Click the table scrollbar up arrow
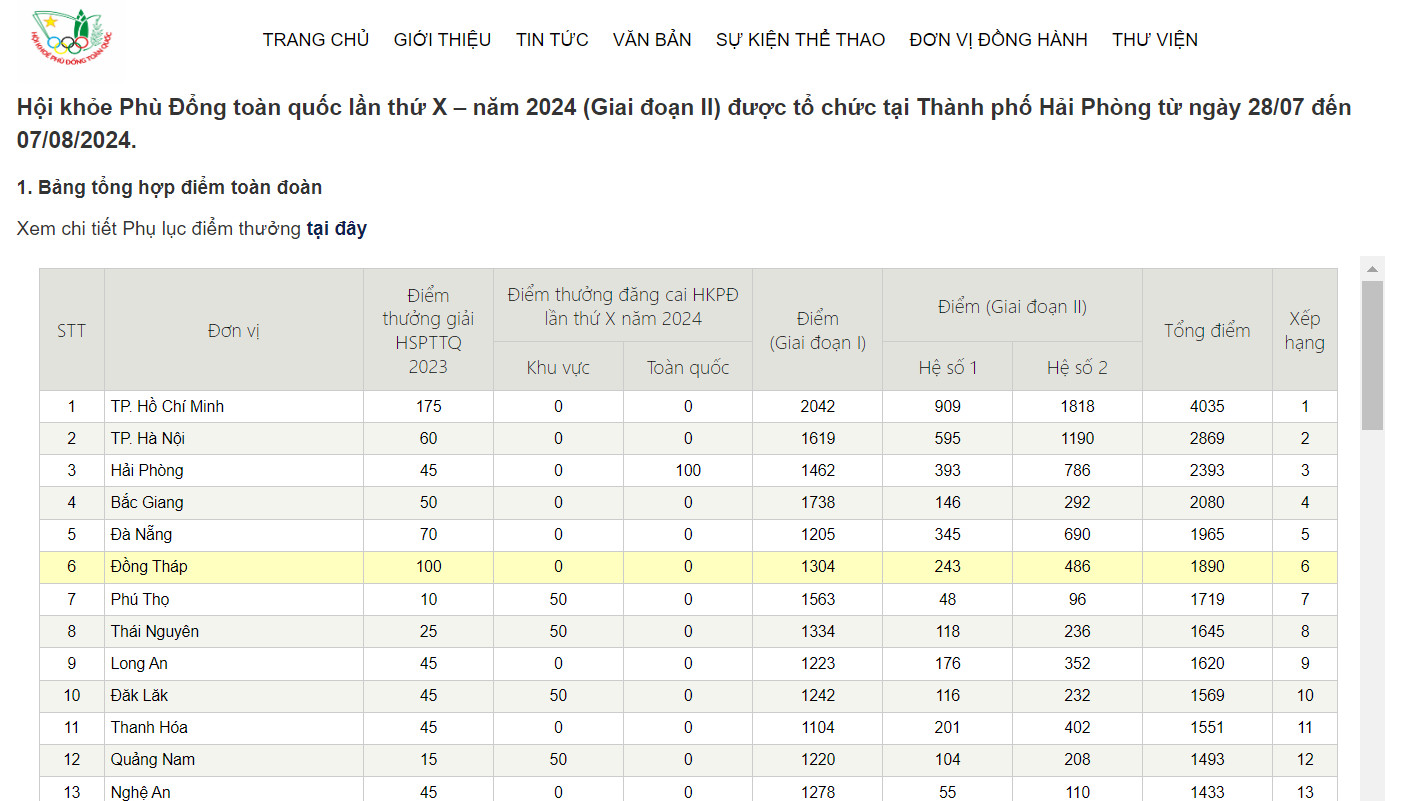 pos(1372,268)
